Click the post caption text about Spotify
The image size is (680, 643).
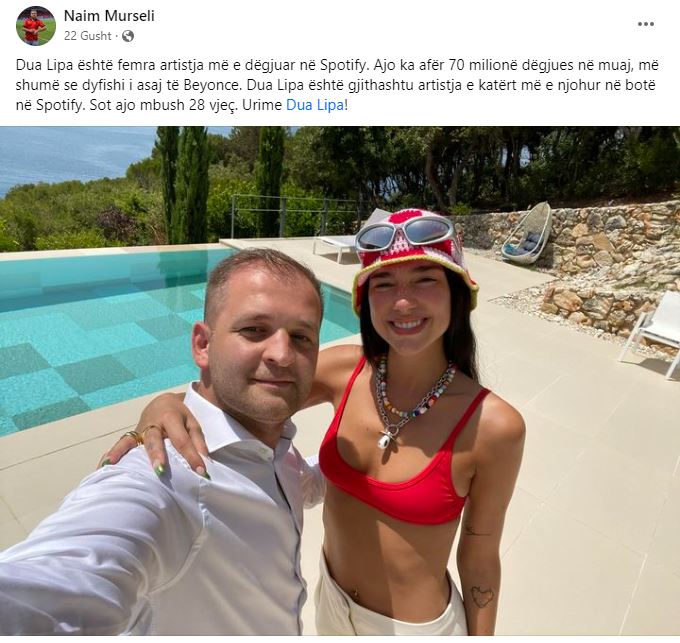337,85
